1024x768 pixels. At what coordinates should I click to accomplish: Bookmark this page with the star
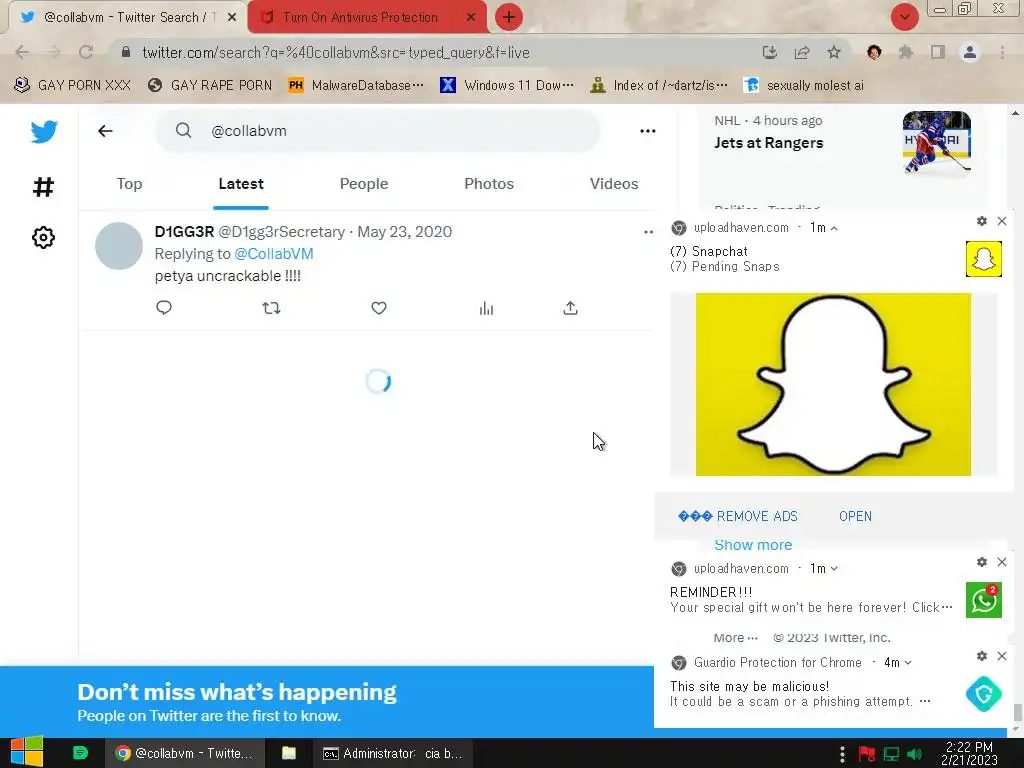[834, 52]
